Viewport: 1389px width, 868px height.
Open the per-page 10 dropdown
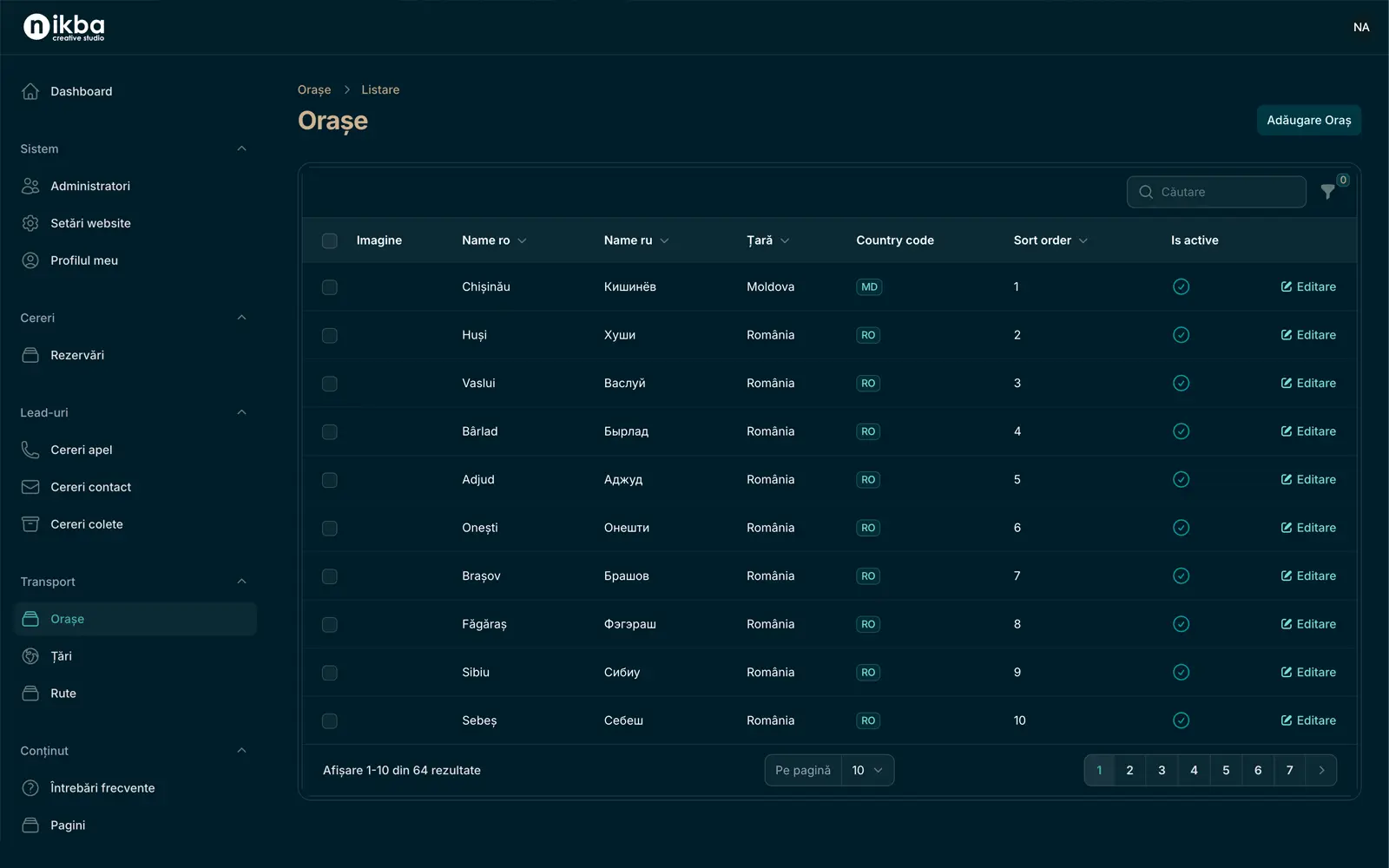pos(867,770)
